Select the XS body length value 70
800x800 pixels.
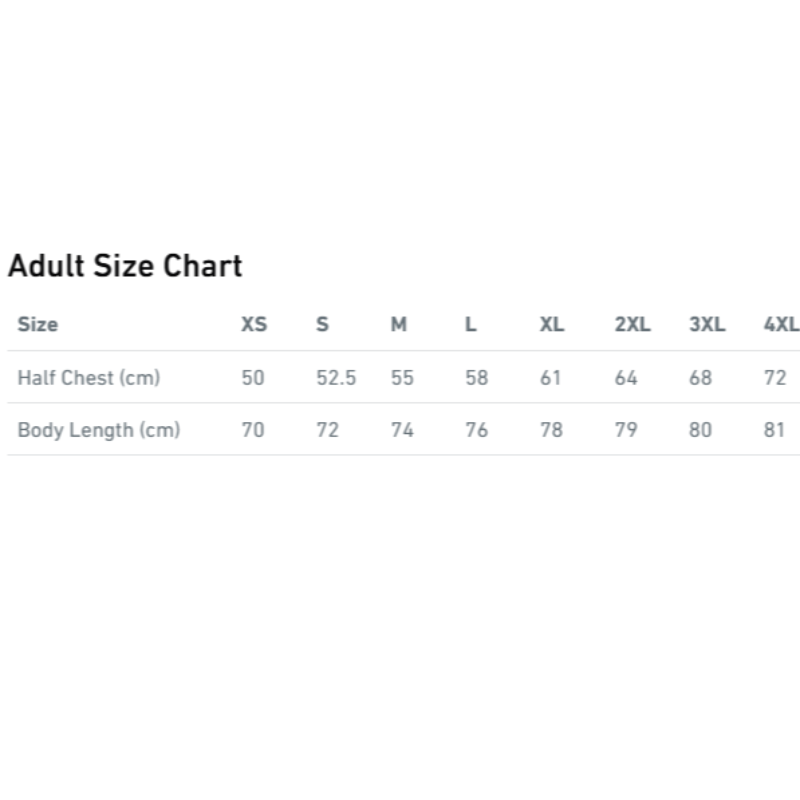pos(253,430)
